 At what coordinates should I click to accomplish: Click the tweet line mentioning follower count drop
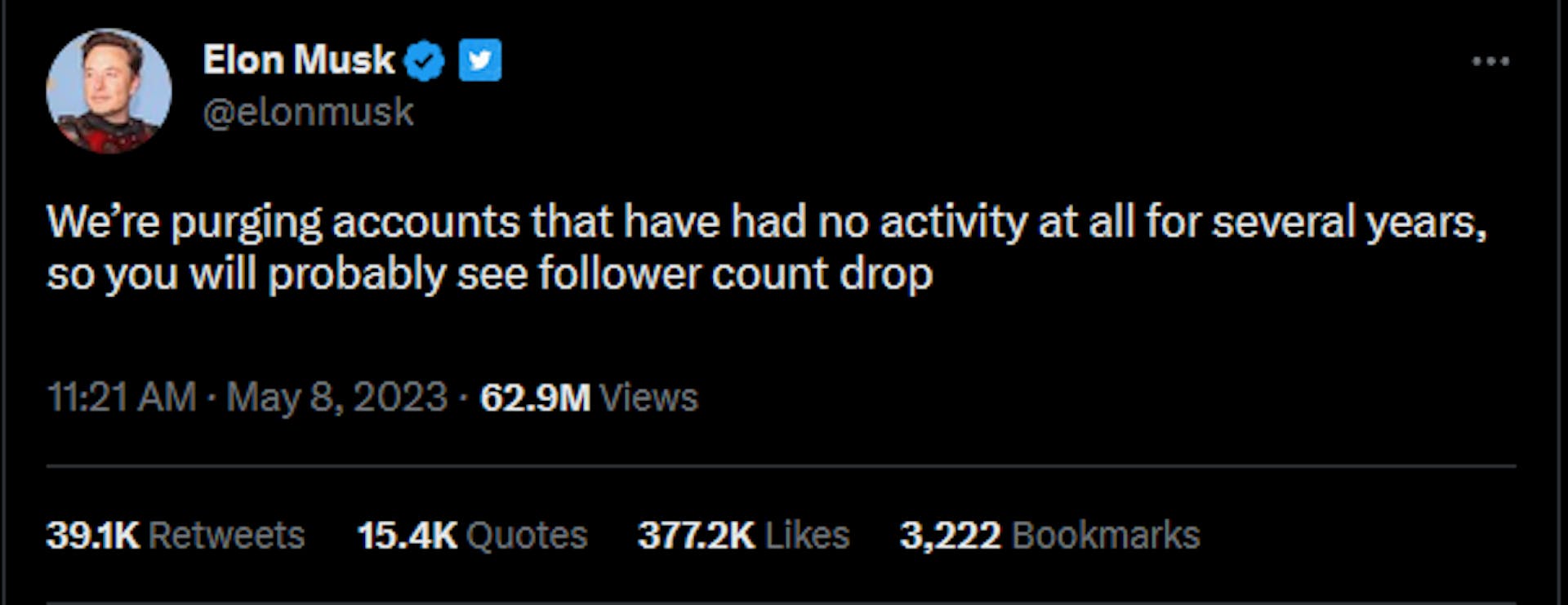(x=490, y=274)
